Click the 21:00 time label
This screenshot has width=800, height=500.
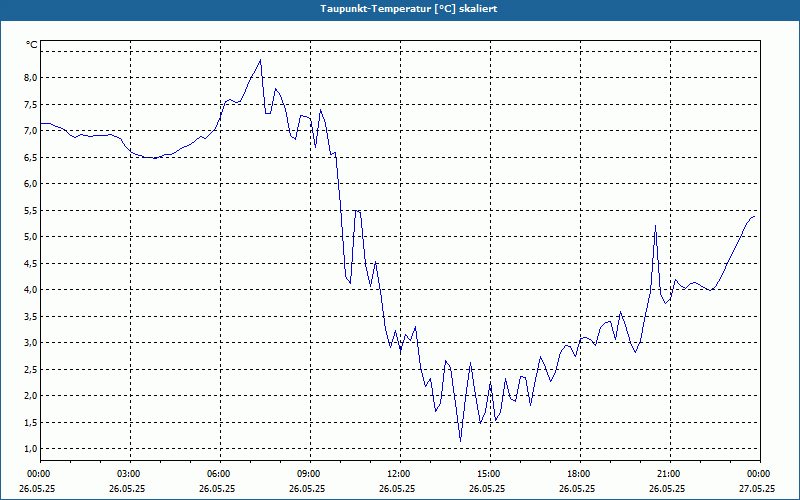[x=670, y=474]
